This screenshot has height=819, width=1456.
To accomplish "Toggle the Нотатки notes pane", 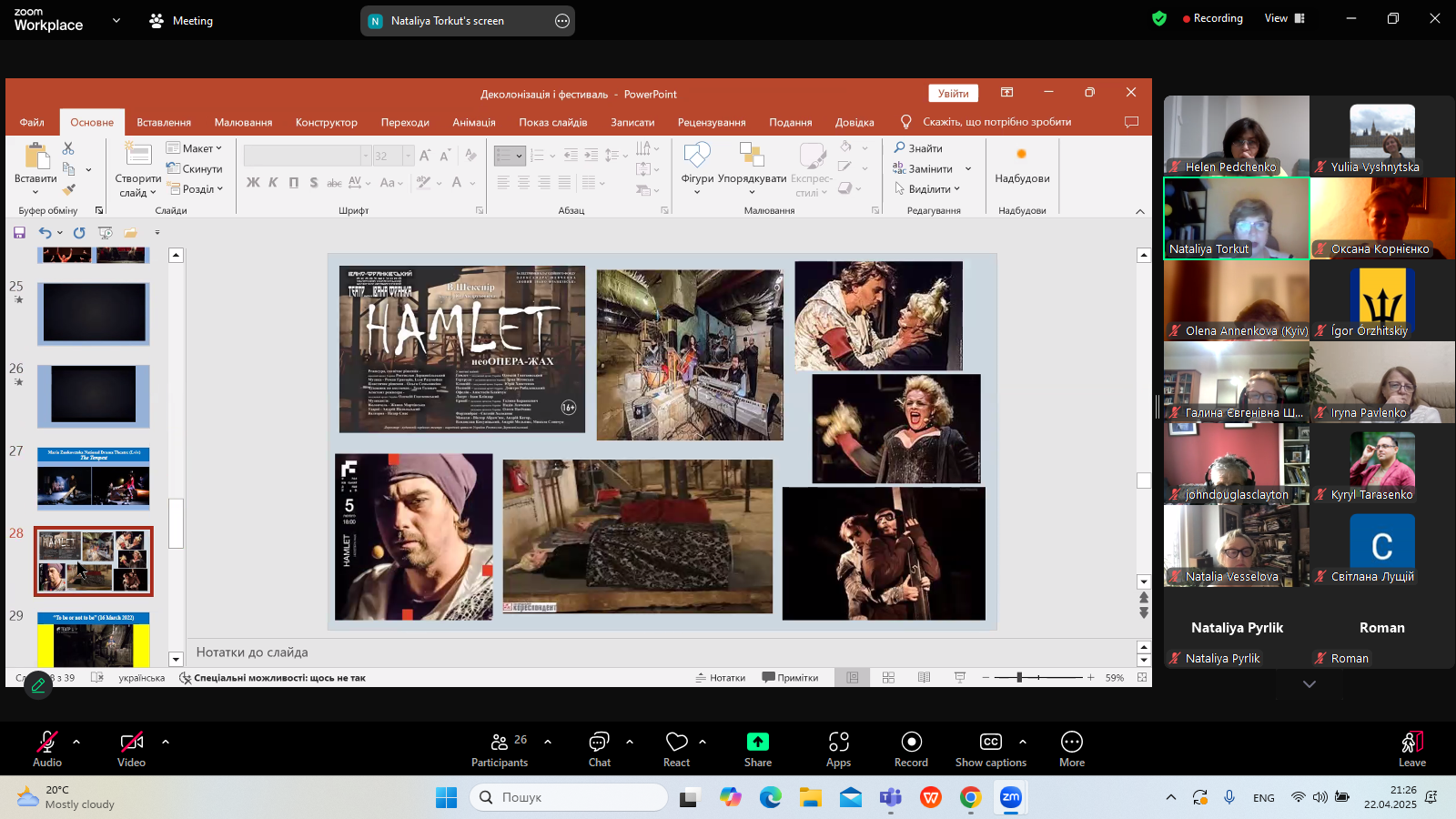I will point(720,678).
